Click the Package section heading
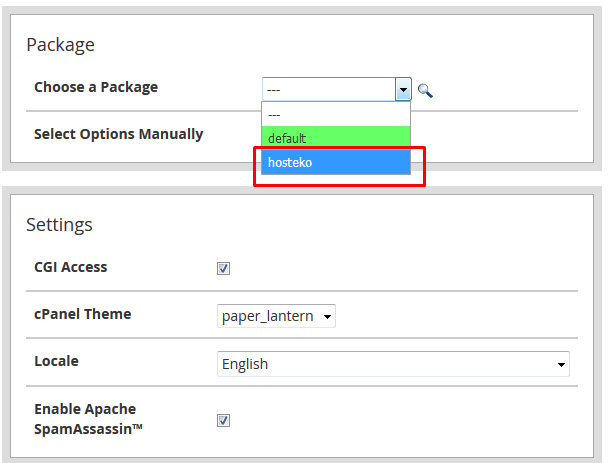 click(x=60, y=45)
